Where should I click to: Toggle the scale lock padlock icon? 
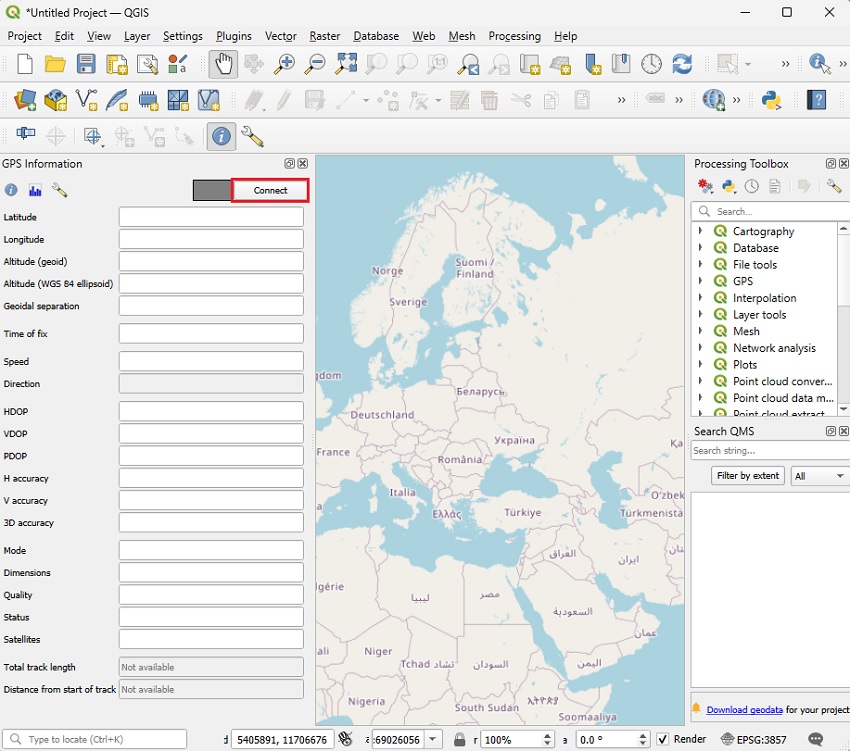point(459,739)
